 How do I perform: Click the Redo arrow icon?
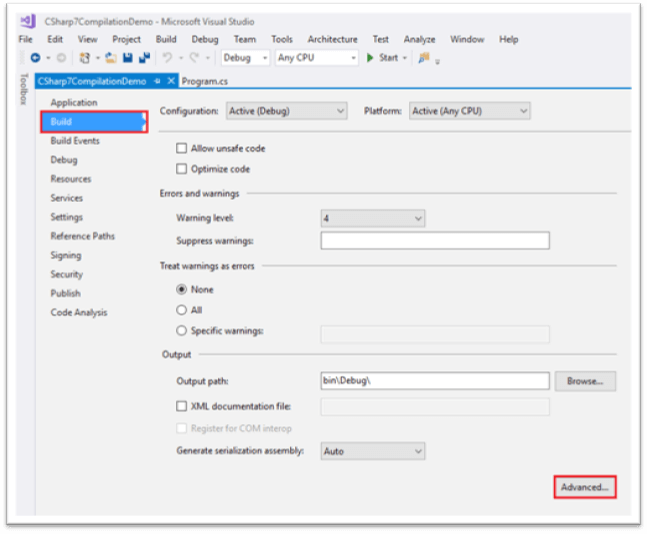pos(194,58)
